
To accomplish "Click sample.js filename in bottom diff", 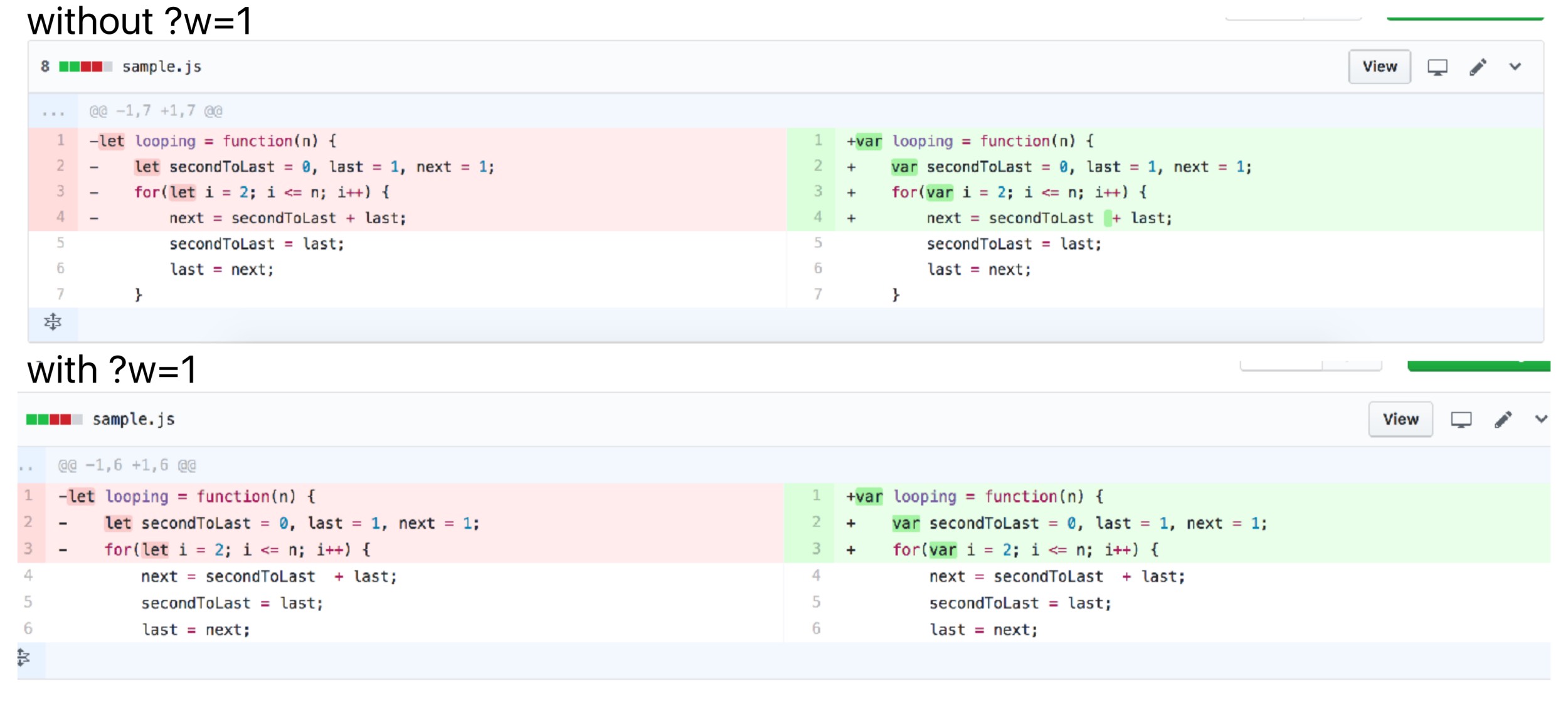I will tap(134, 419).
